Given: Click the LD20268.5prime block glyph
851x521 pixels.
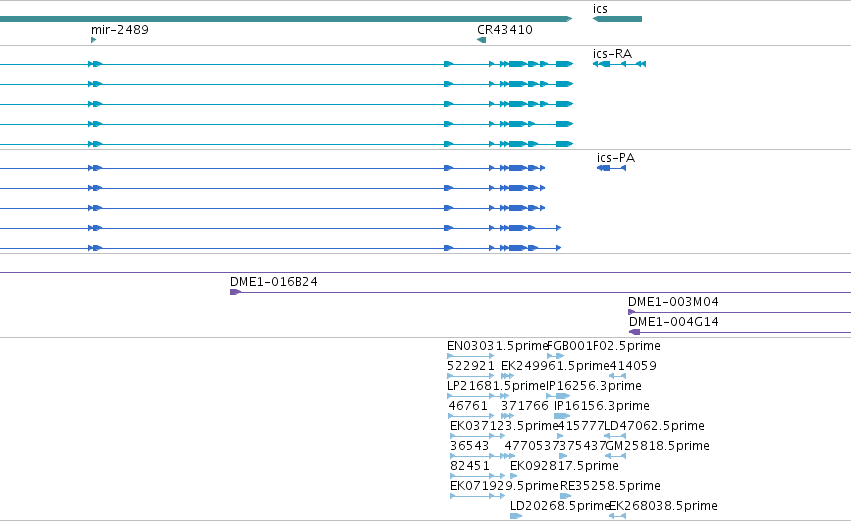Looking at the screenshot, I should pos(516,516).
